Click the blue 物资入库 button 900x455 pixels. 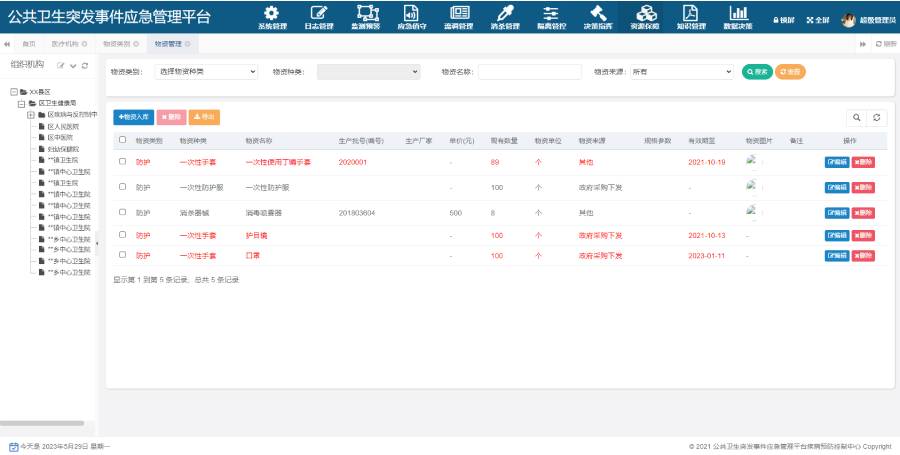click(134, 117)
